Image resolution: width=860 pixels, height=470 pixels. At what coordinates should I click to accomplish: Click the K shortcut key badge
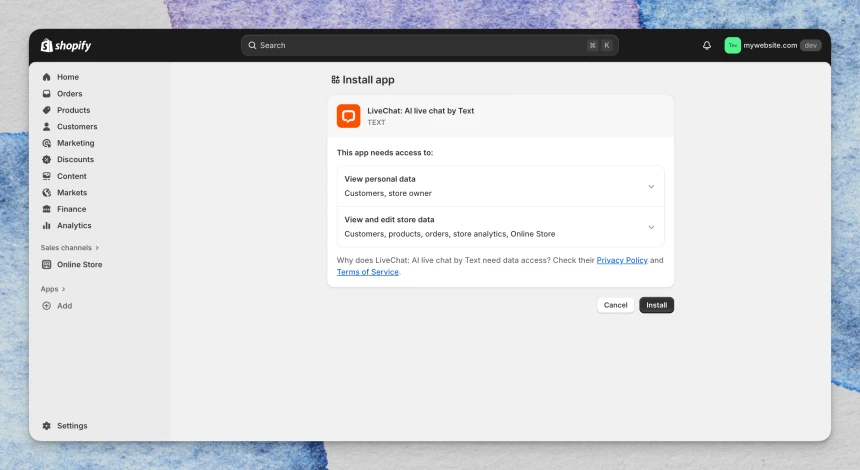pyautogui.click(x=607, y=46)
